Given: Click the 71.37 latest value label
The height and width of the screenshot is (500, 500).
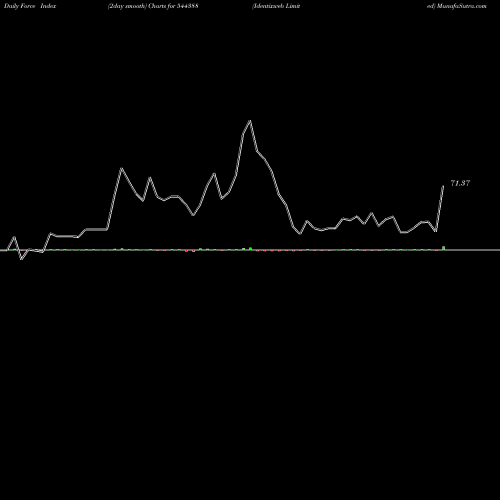Looking at the screenshot, I should (x=460, y=183).
